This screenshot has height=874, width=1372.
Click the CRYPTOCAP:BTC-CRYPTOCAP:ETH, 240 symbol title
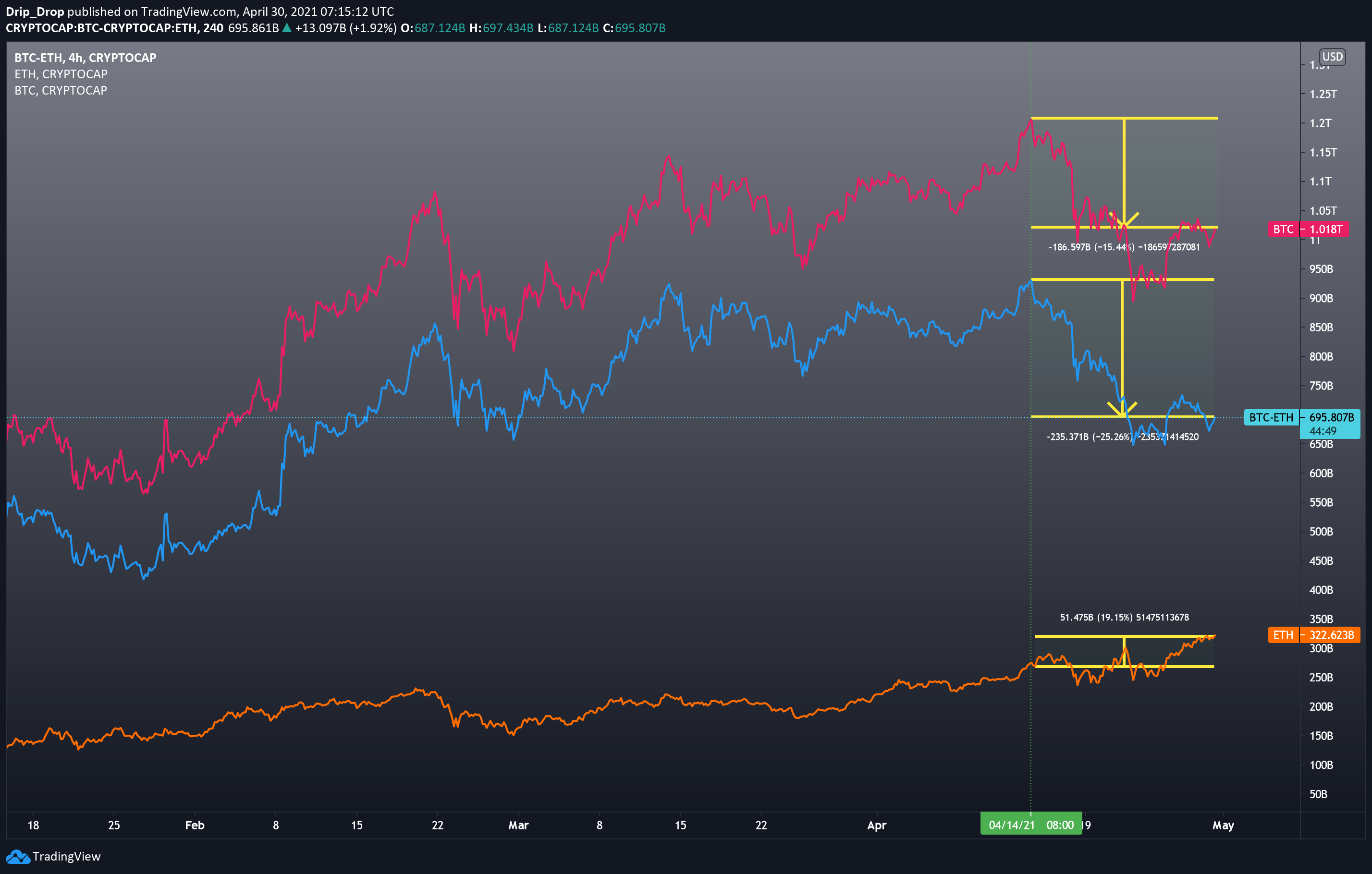tap(114, 28)
